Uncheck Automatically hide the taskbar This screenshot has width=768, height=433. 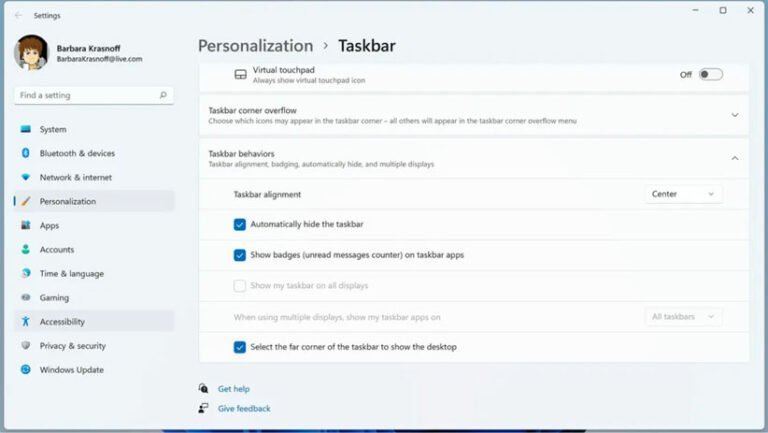tap(240, 224)
